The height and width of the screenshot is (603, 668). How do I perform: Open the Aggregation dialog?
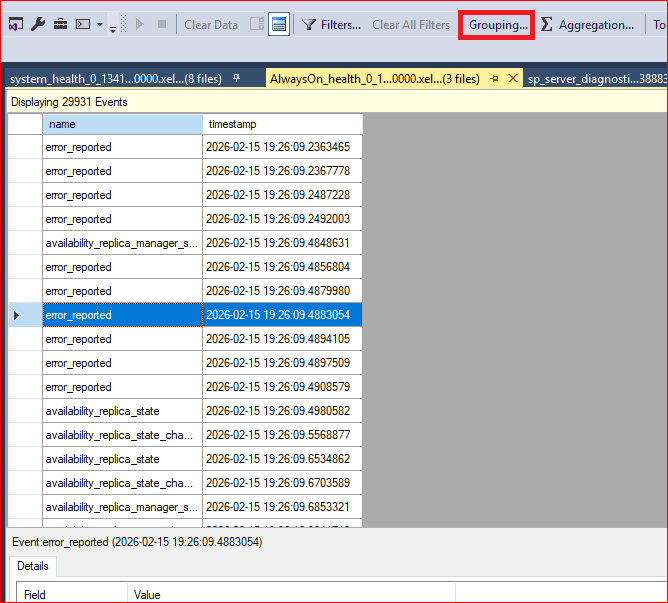(x=587, y=24)
